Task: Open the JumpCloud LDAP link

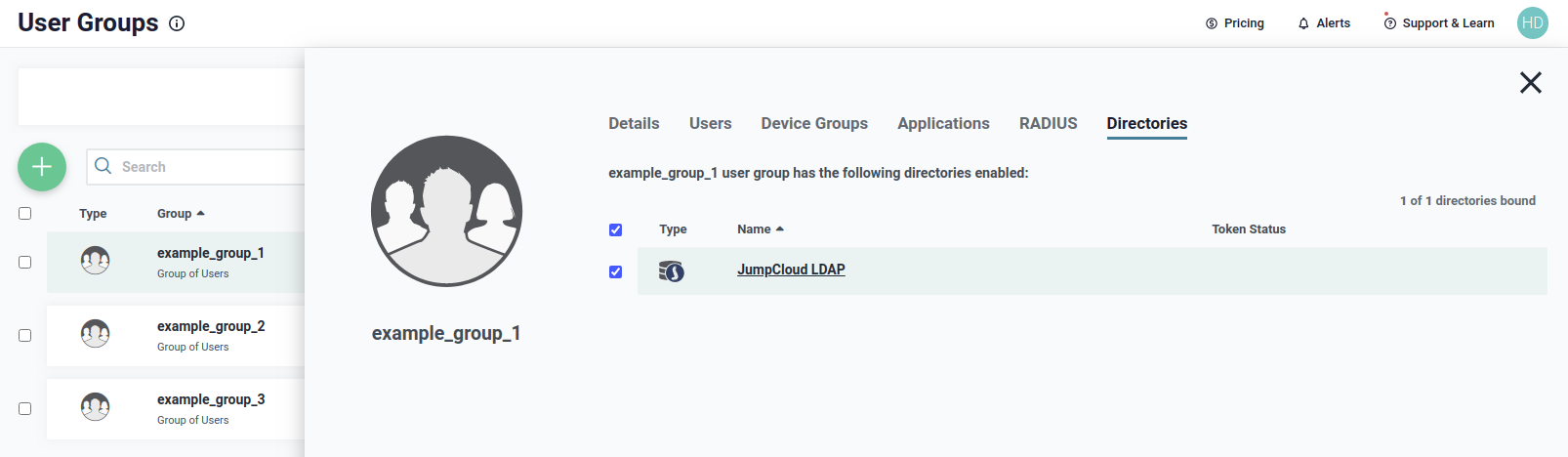Action: (x=791, y=270)
